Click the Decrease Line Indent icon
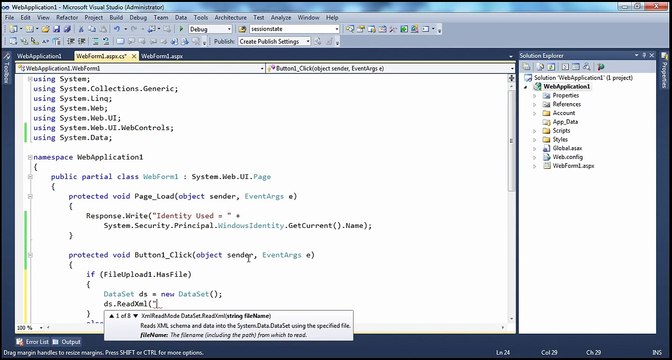This screenshot has width=672, height=360. click(x=71, y=42)
